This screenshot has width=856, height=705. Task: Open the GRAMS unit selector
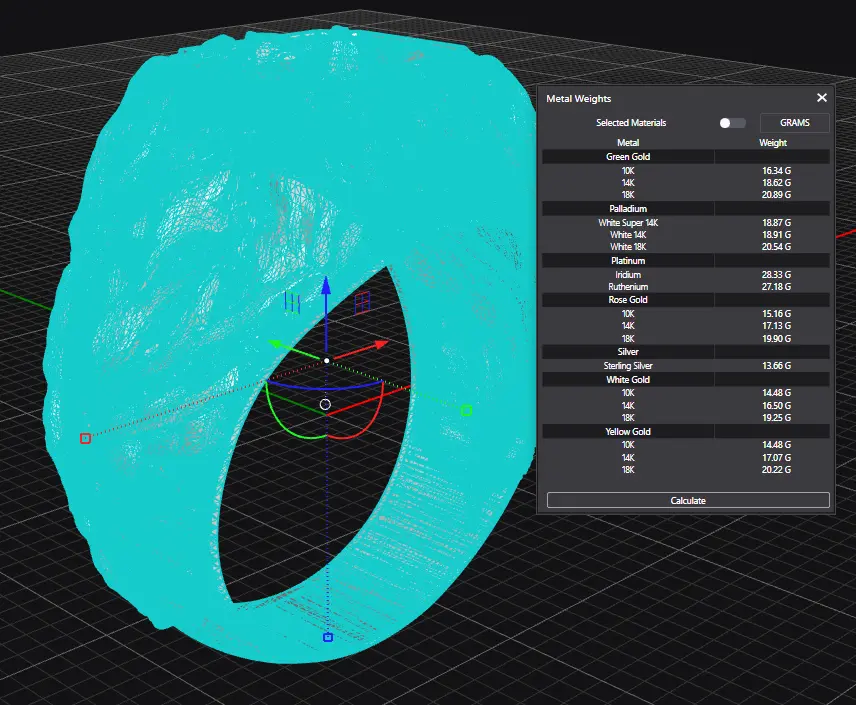795,123
